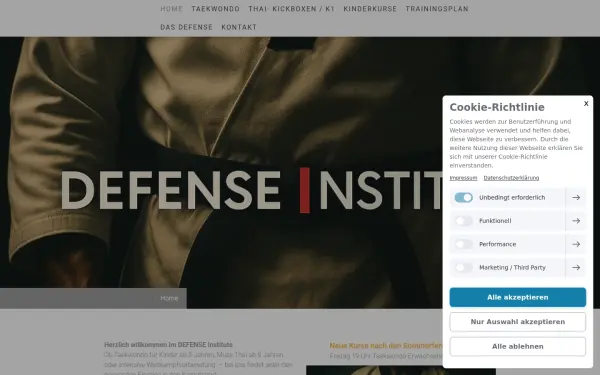This screenshot has height=375, width=600.
Task: Expand details arrow for Funktionell
Action: pos(576,221)
